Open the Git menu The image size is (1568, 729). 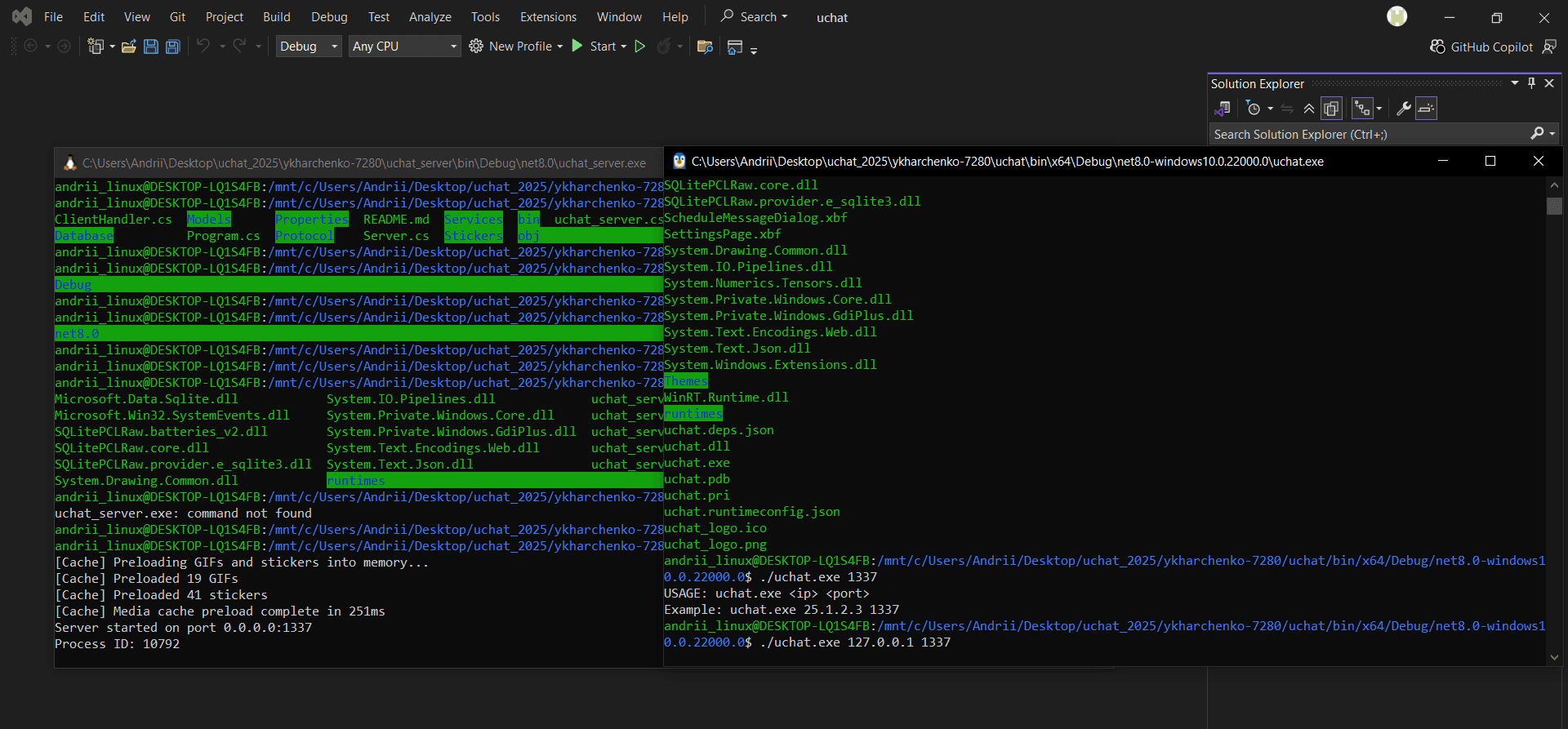[x=177, y=17]
